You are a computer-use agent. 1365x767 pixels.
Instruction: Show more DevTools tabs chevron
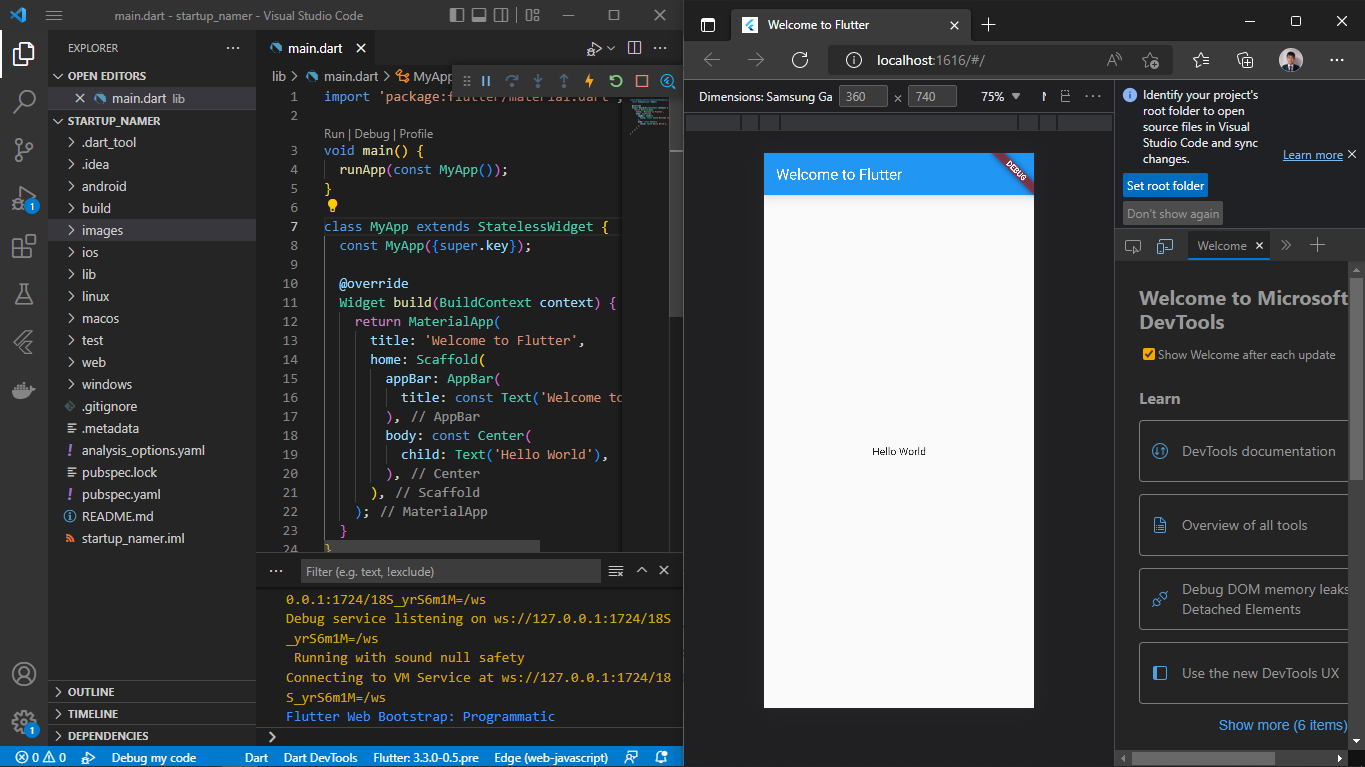(1286, 245)
